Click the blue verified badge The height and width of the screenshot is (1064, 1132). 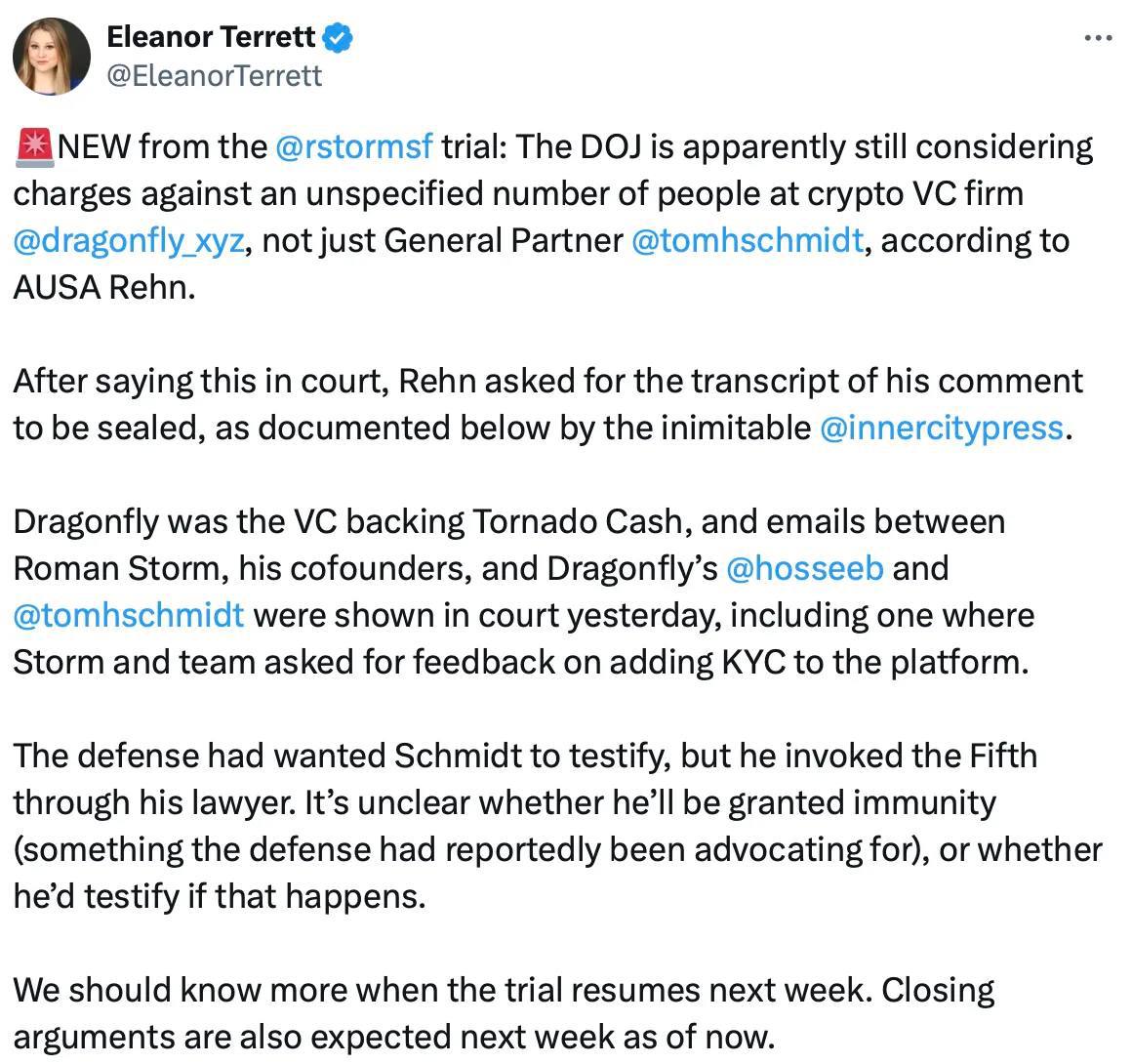tap(337, 37)
